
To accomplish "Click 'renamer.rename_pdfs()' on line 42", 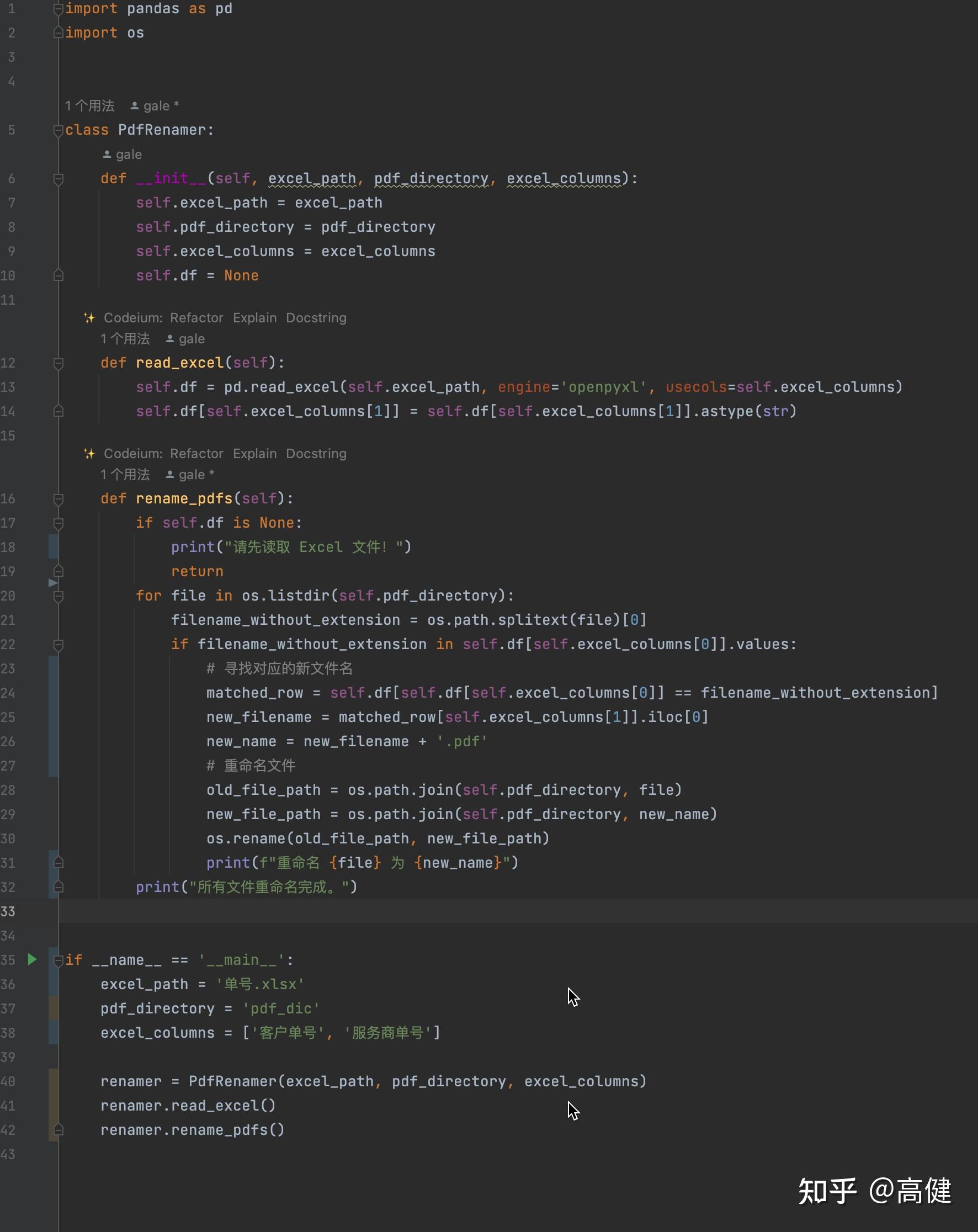I will 193,1130.
